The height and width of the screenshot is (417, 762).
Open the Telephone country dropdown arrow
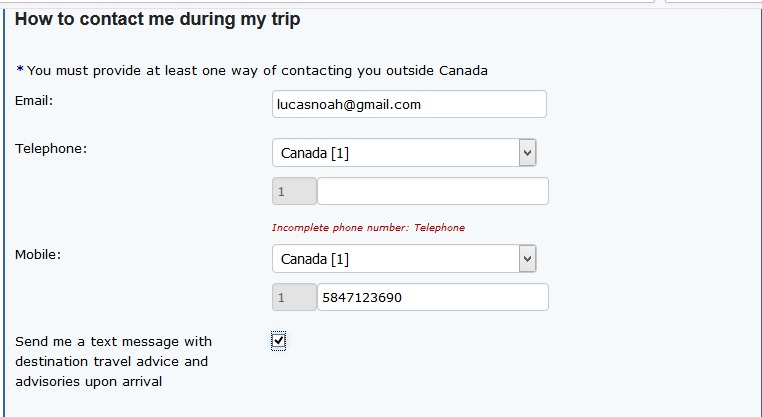(x=528, y=153)
